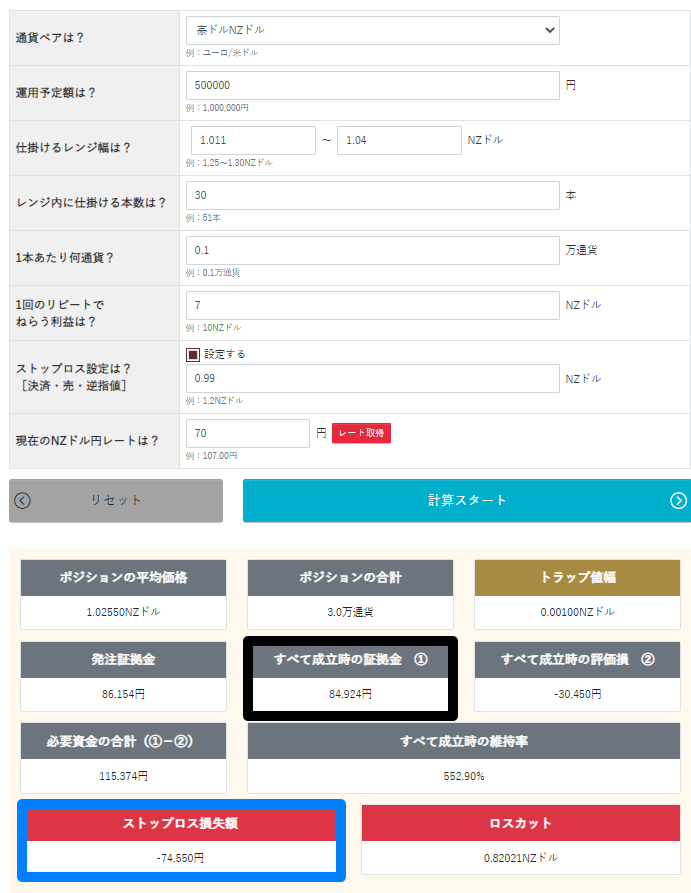Click the required funds total 115,374円
This screenshot has width=691, height=893.
pyautogui.click(x=123, y=776)
